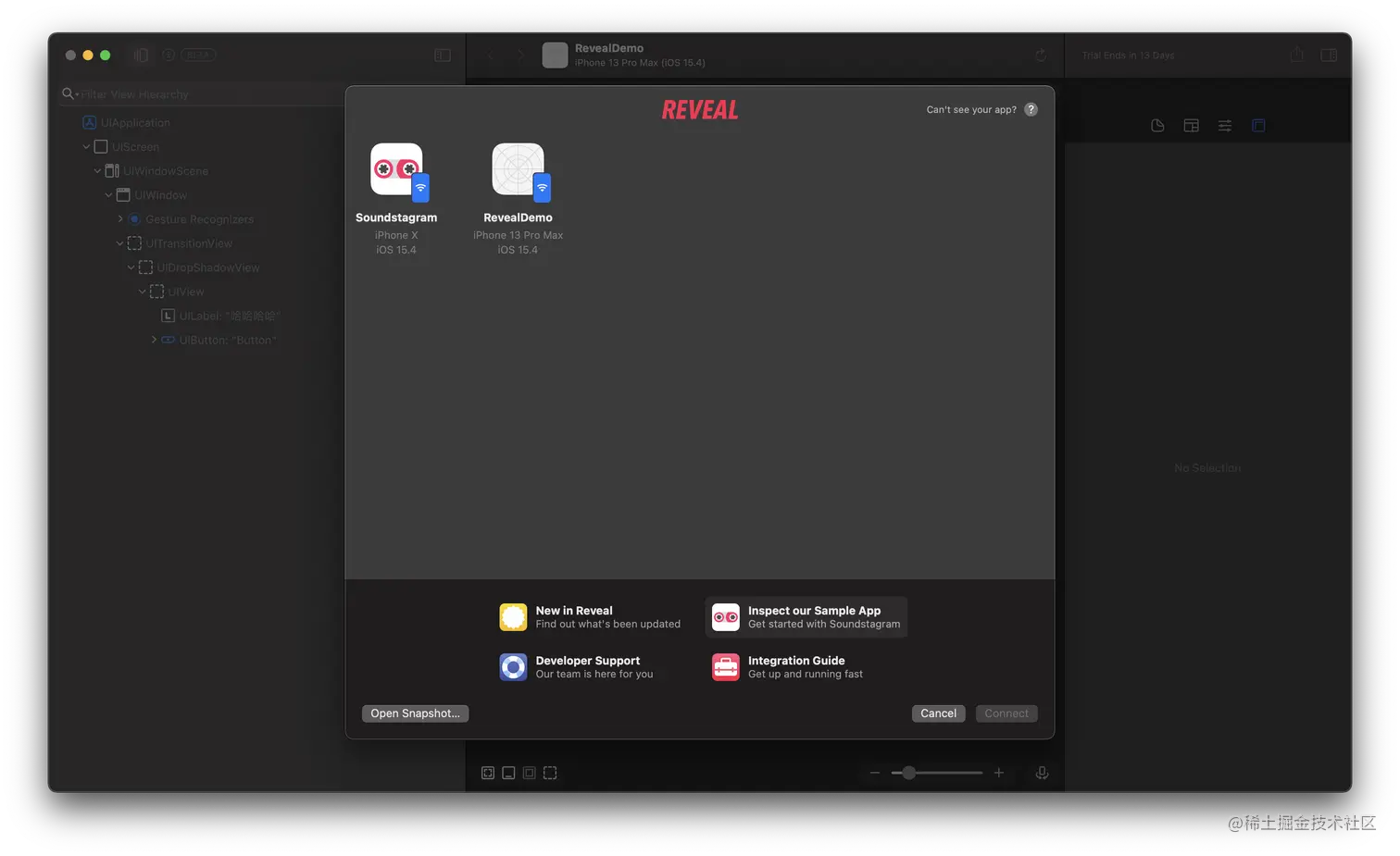Click the Developer Support lifebuoy icon
This screenshot has width=1400, height=856.
pos(513,667)
